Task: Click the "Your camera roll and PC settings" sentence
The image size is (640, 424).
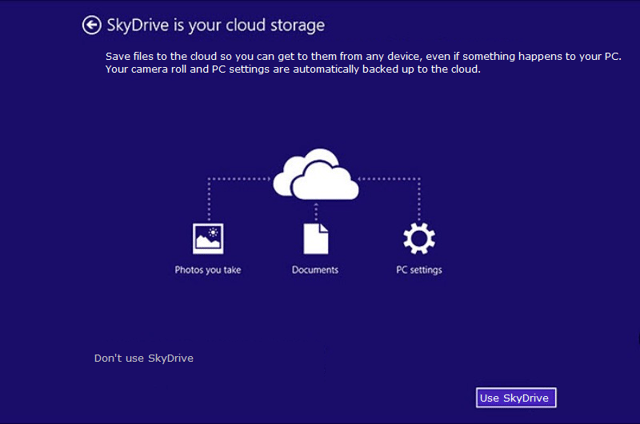Action: 293,69
